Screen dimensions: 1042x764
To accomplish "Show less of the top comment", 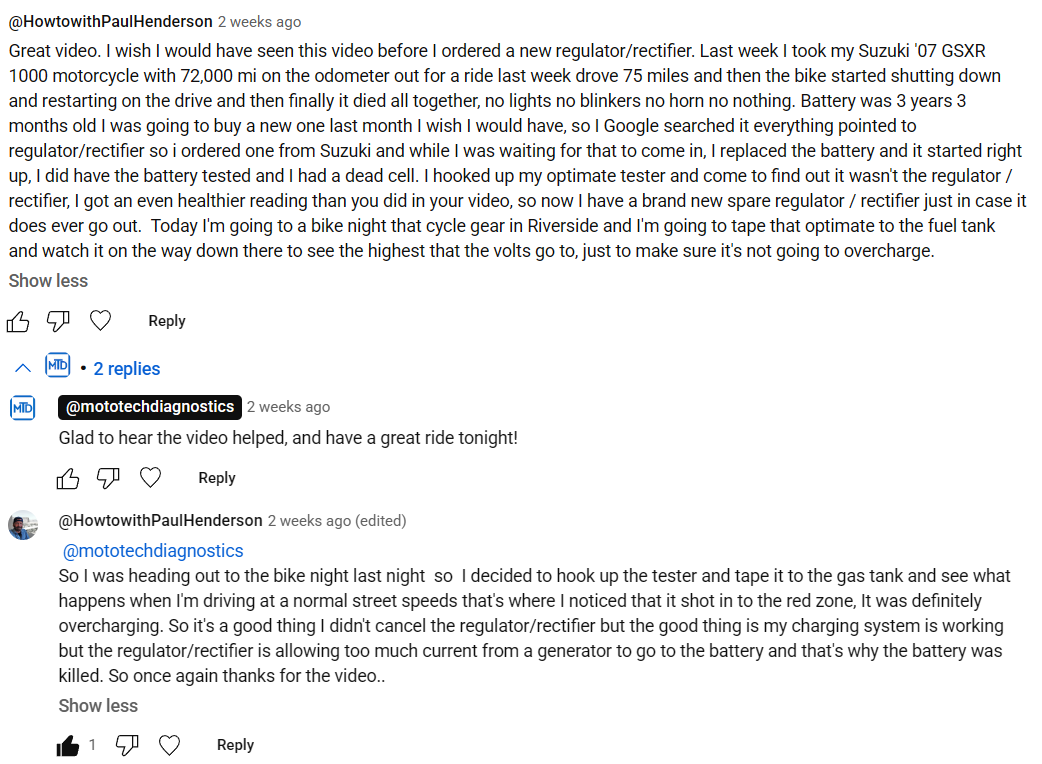I will click(x=48, y=281).
